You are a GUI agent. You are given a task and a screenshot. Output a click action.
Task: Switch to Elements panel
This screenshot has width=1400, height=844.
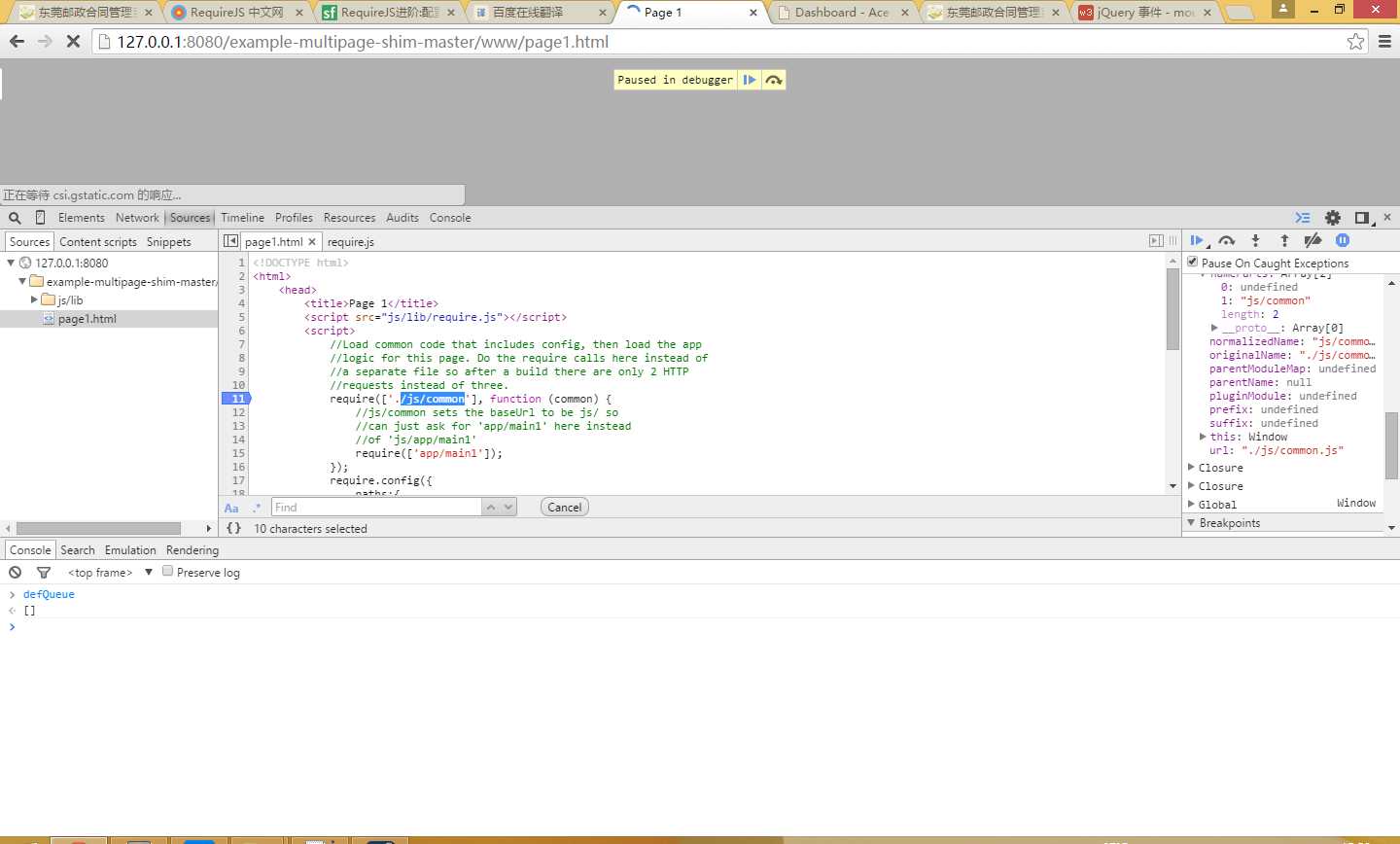(x=81, y=218)
